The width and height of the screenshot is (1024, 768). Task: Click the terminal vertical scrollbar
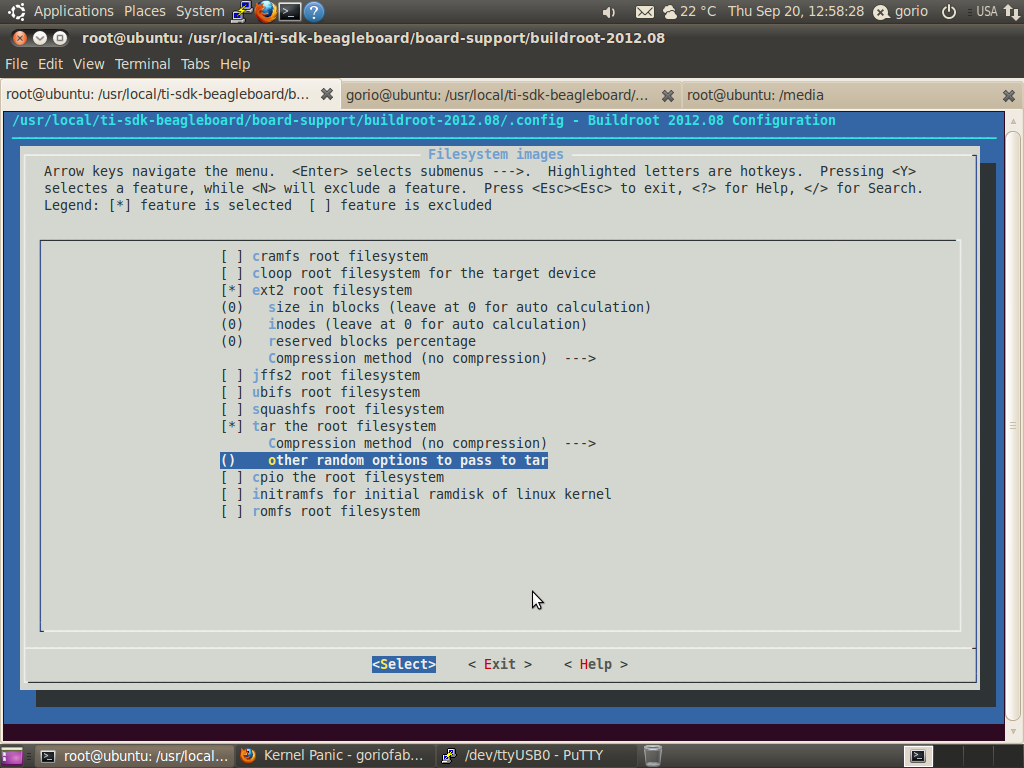pyautogui.click(x=1013, y=425)
